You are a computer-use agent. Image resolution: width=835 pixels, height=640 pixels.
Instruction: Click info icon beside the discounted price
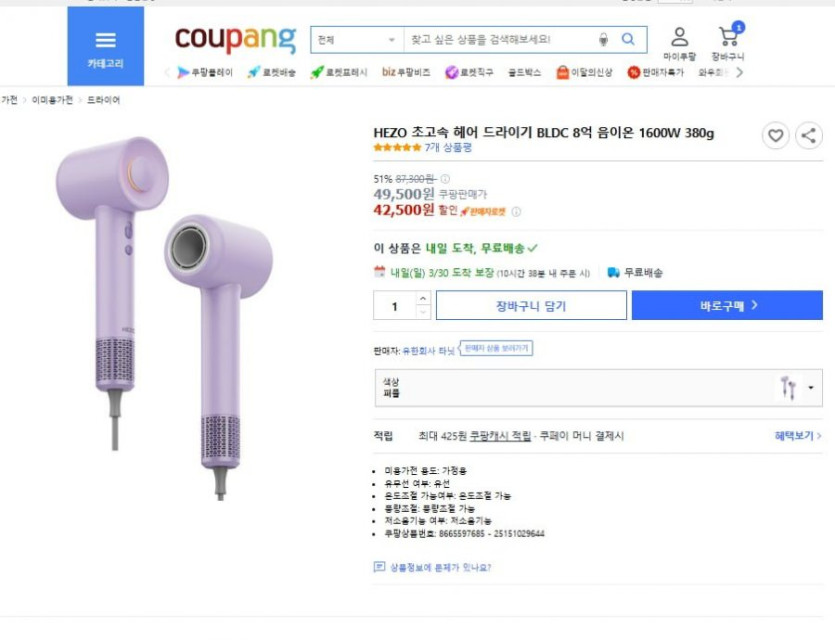click(516, 212)
